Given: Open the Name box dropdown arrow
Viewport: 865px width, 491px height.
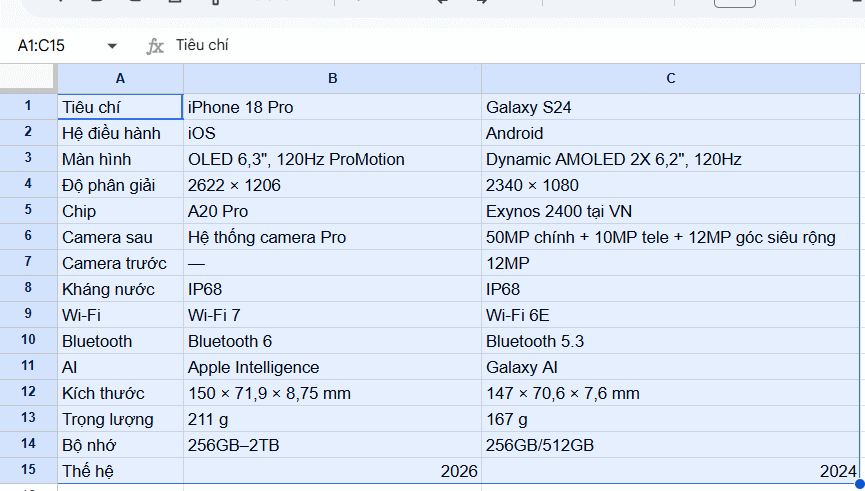Looking at the screenshot, I should pyautogui.click(x=112, y=46).
